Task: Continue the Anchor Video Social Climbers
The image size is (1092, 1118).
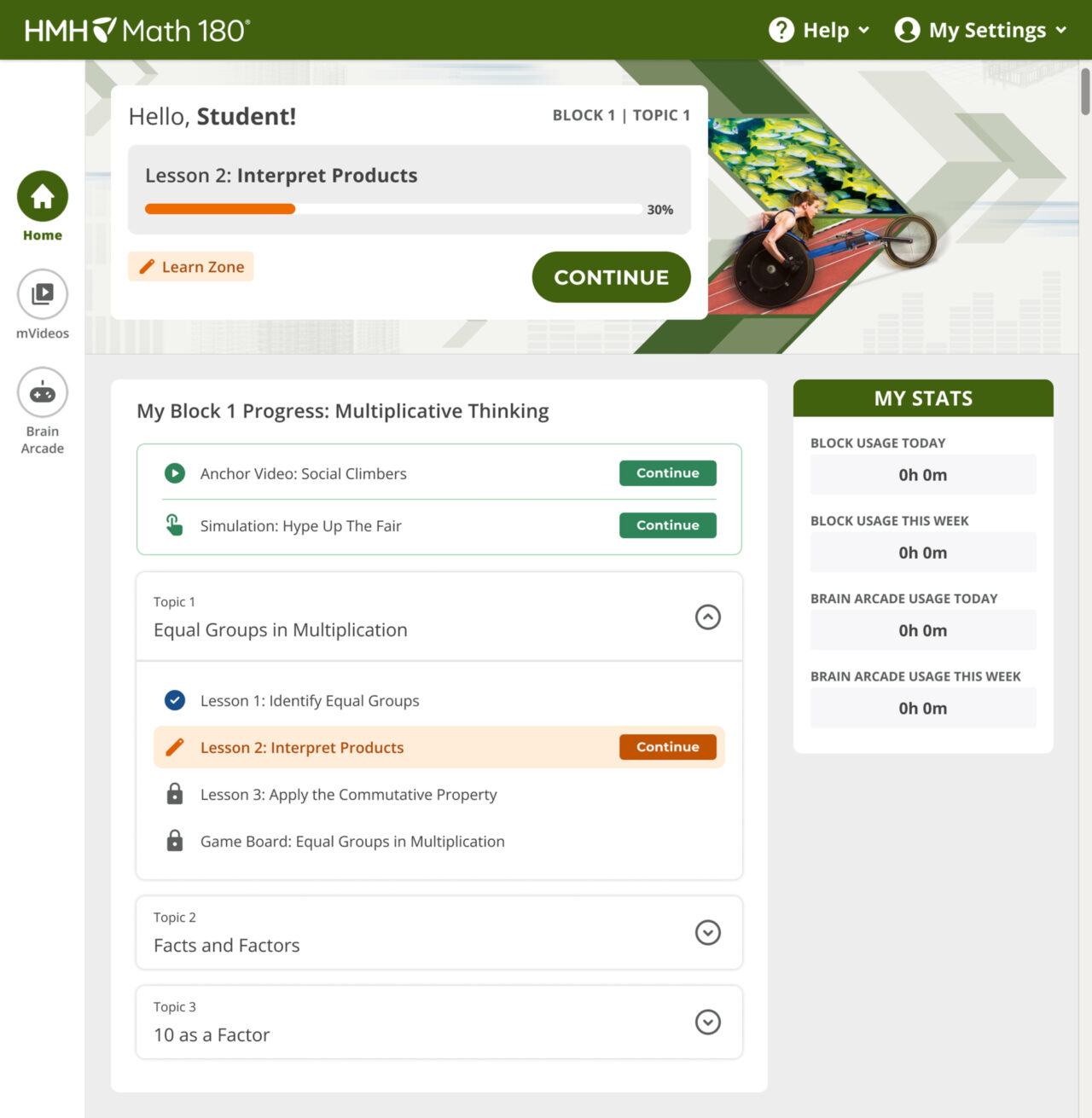Action: coord(667,472)
